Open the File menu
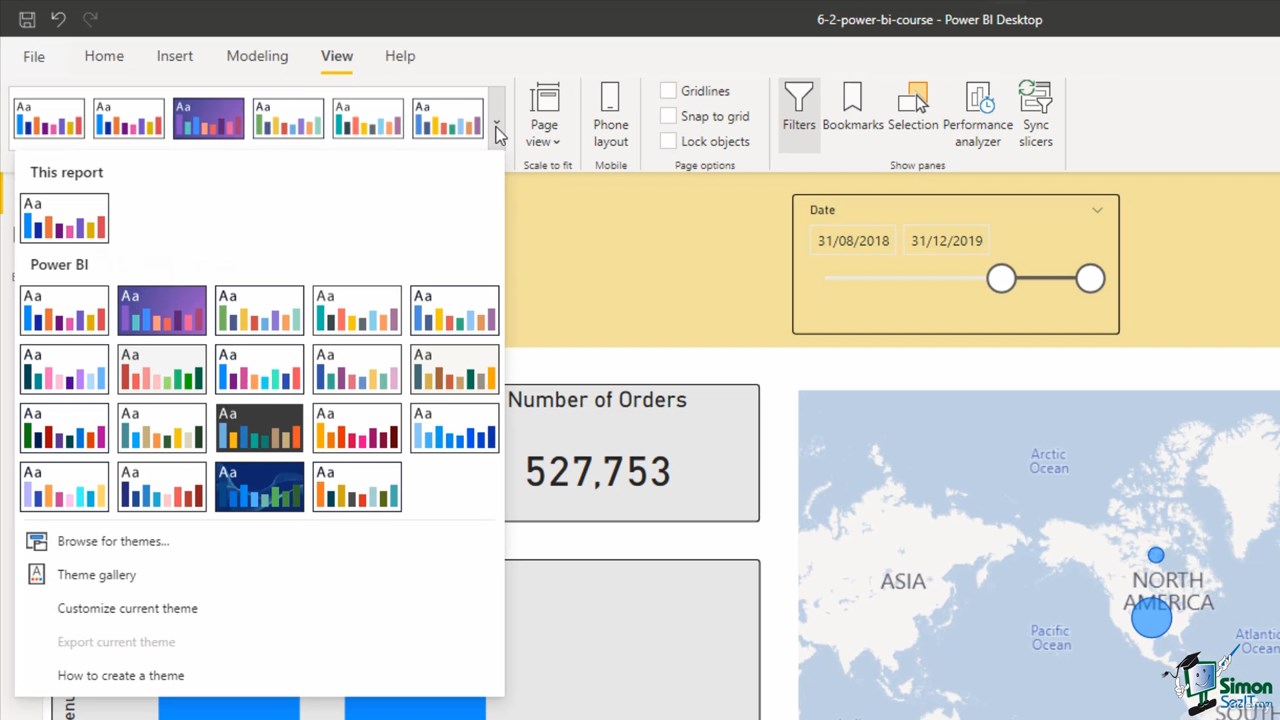Screen dimensions: 1280x720 34,57
